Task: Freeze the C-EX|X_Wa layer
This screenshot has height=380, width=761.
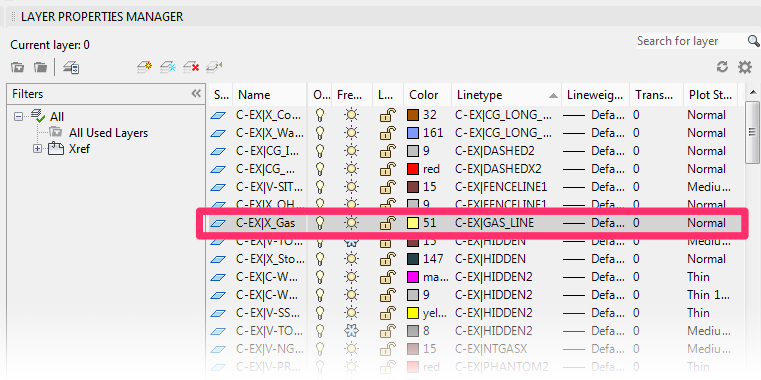Action: click(351, 133)
